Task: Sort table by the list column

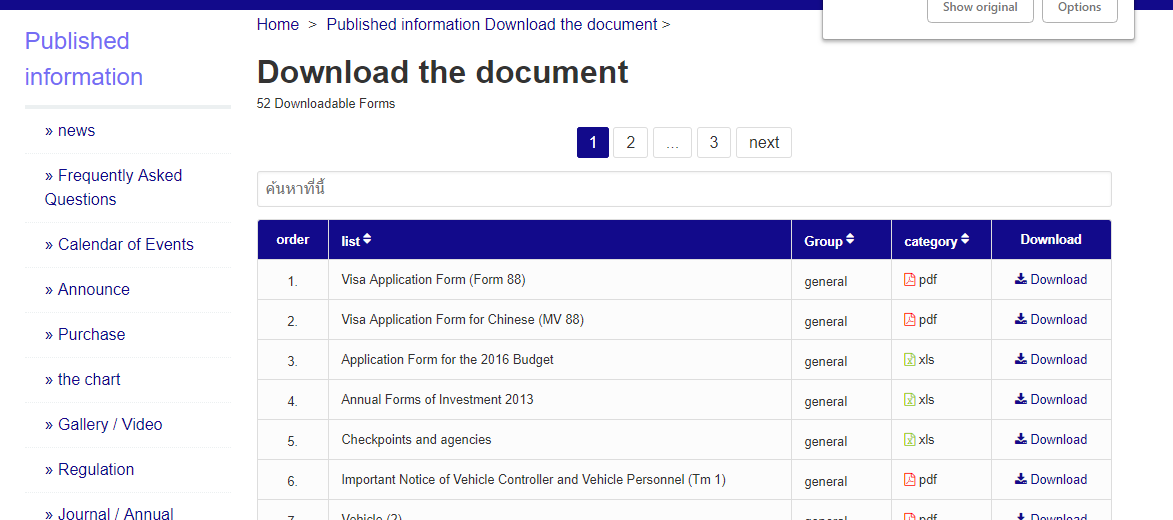Action: pyautogui.click(x=356, y=240)
